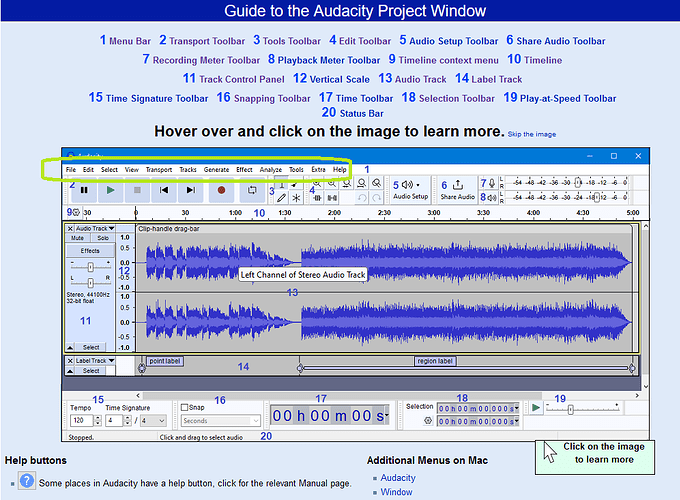This screenshot has height=500, width=680.
Task: Open the Analyze menu
Action: (x=271, y=170)
